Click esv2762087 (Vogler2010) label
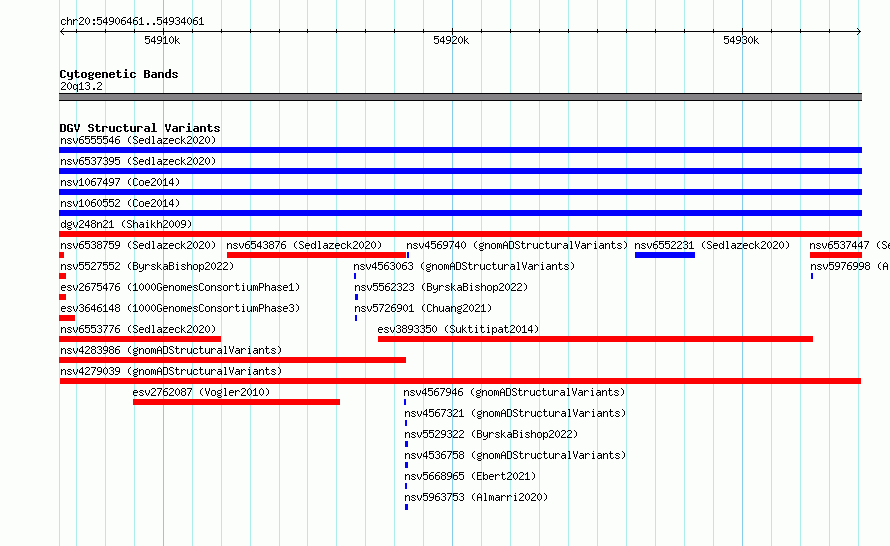The width and height of the screenshot is (890, 546). pos(201,392)
